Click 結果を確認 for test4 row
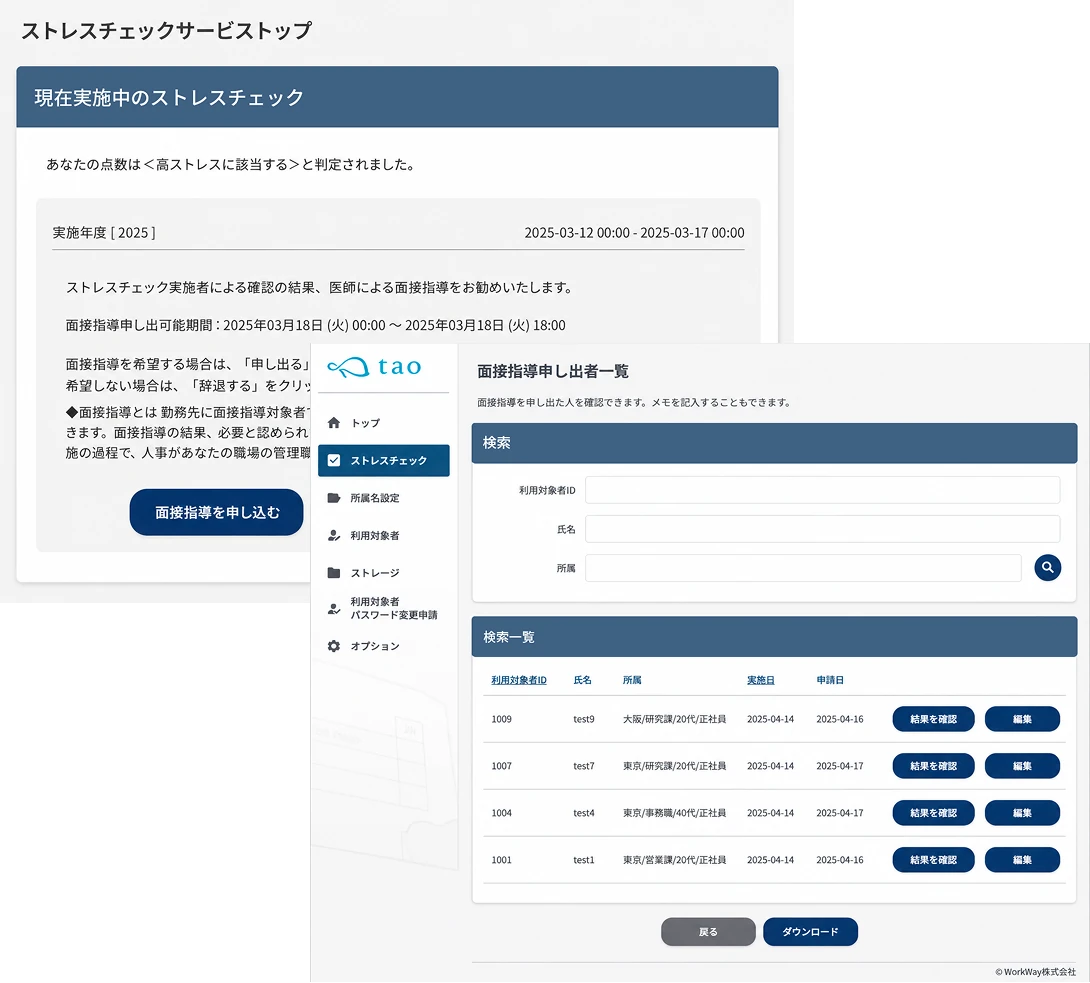Screen dimensions: 1090x983 tap(933, 813)
